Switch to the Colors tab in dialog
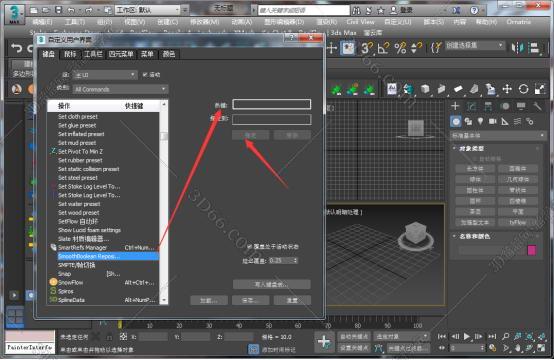 169,54
